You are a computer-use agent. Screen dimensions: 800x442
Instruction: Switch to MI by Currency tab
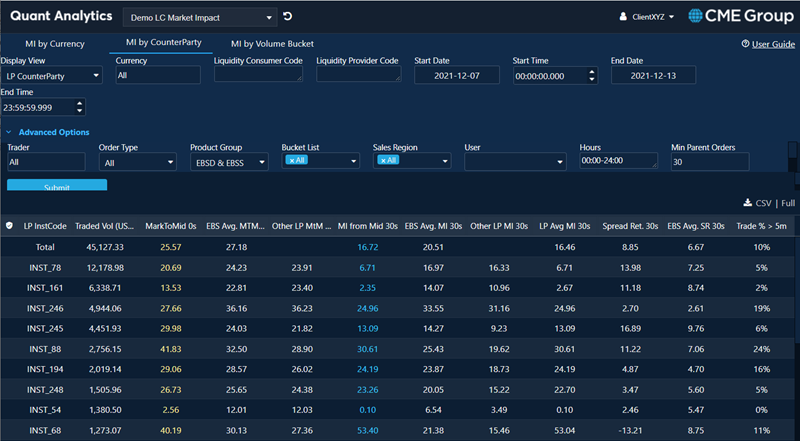coord(53,44)
